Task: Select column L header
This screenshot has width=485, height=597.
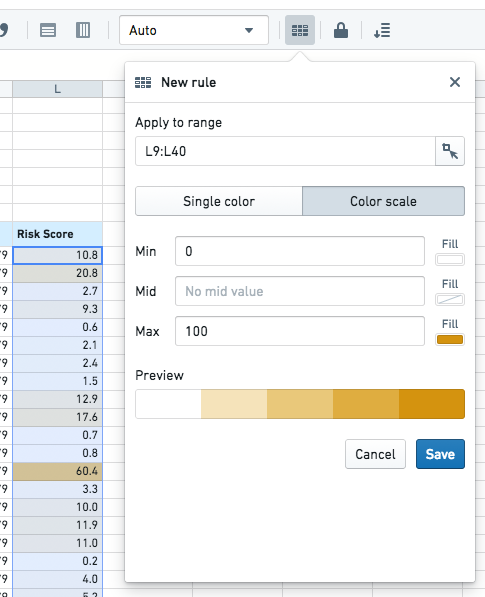Action: pos(57,89)
